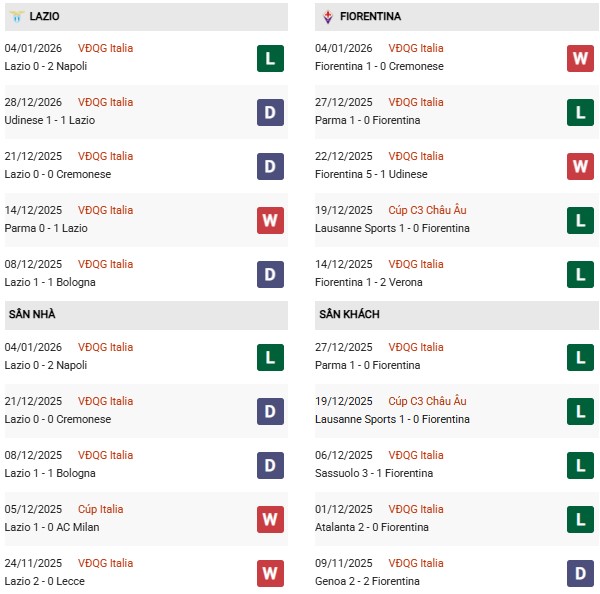The width and height of the screenshot is (600, 594).
Task: Click the L badge for Fiorentina 1-2 Verona
Action: (580, 274)
